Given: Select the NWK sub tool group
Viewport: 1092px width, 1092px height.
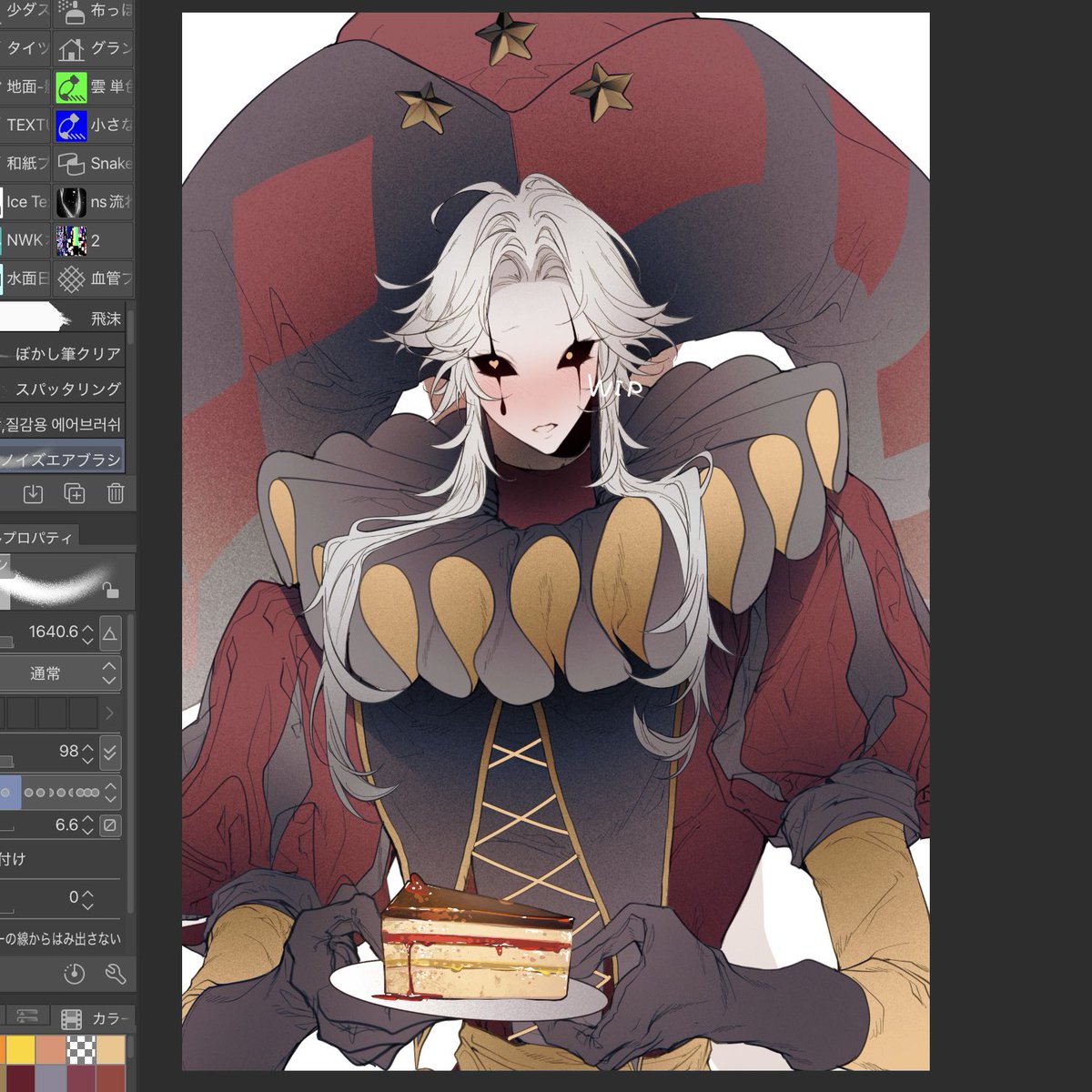Looking at the screenshot, I should [x=25, y=240].
